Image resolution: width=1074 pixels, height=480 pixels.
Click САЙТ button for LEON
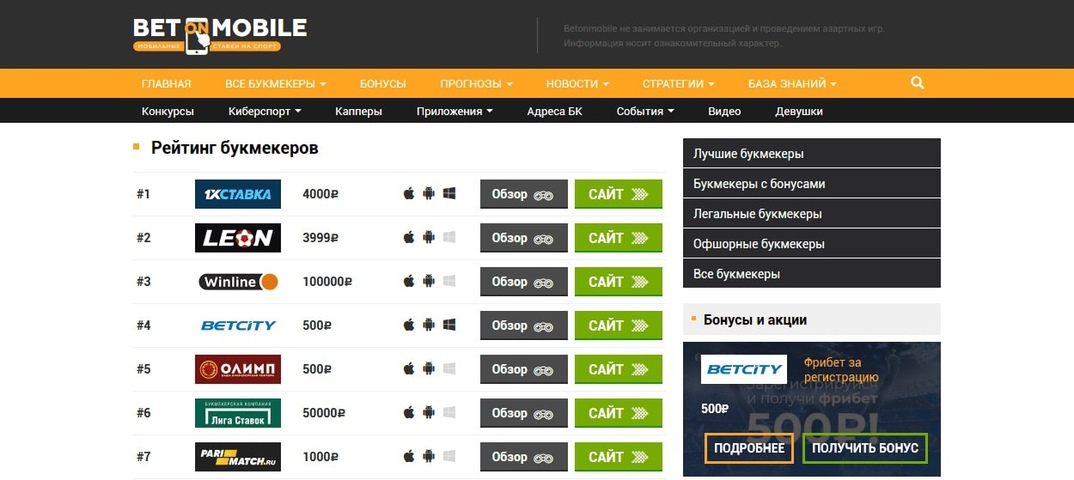(x=619, y=238)
